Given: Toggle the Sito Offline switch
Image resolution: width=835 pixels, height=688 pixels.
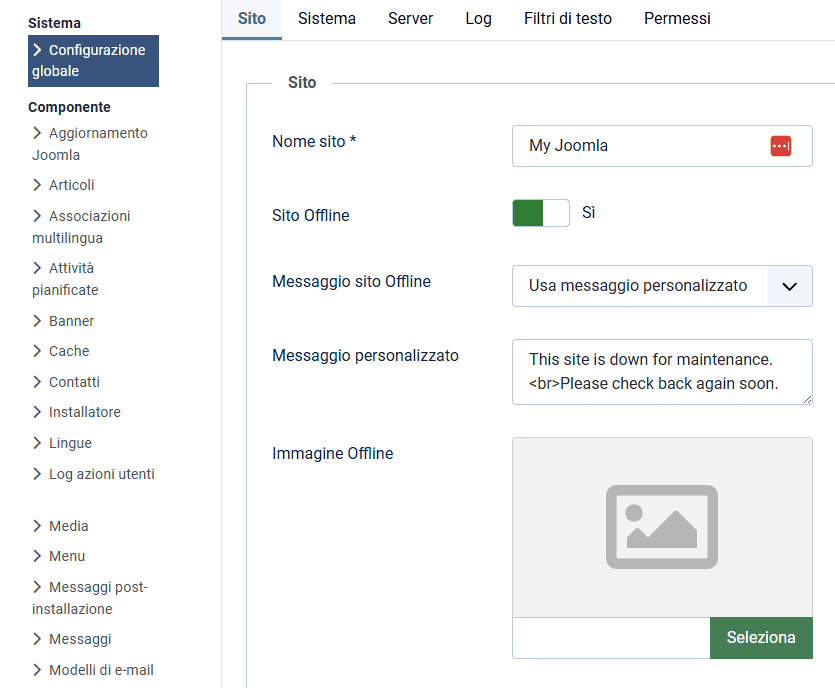Looking at the screenshot, I should pyautogui.click(x=540, y=213).
